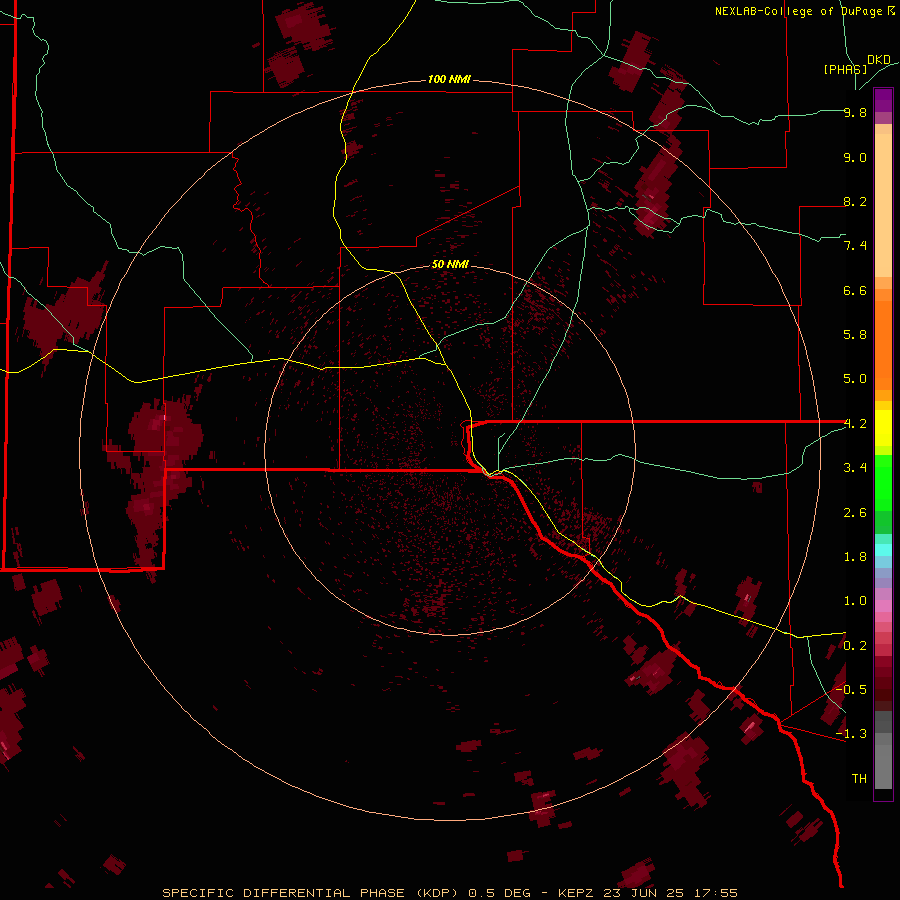The image size is (900, 900).
Task: Click the 8.2 value on the color scale
Action: point(855,201)
